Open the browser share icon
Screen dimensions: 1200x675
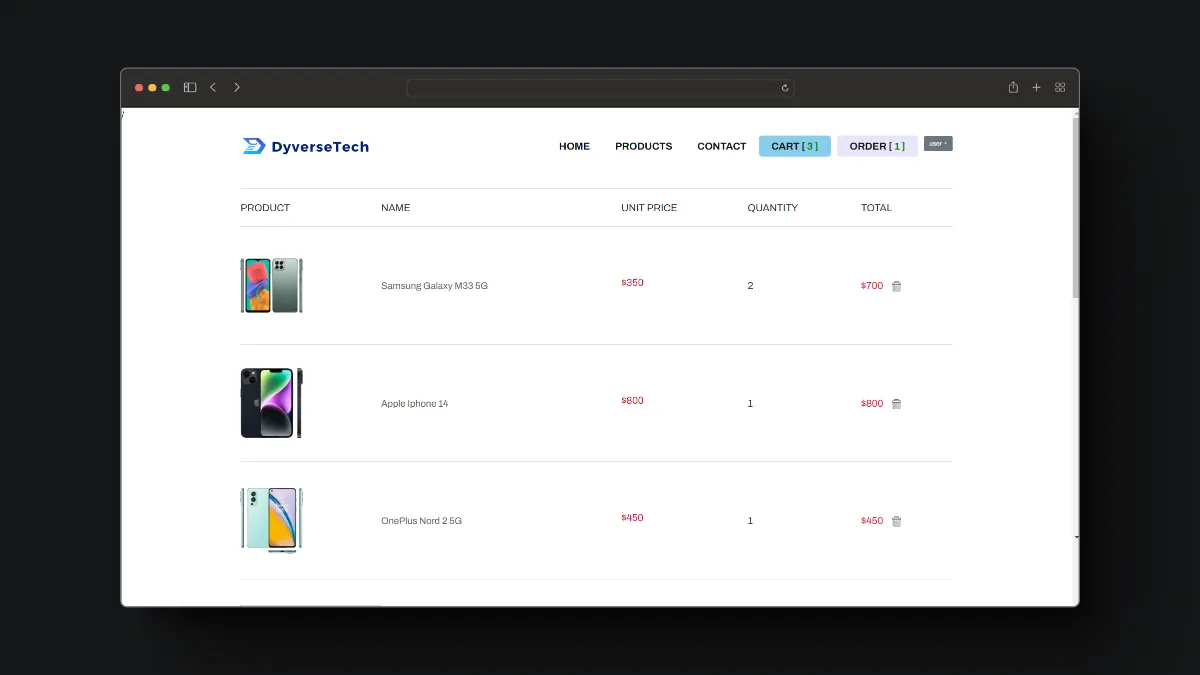tap(1013, 87)
